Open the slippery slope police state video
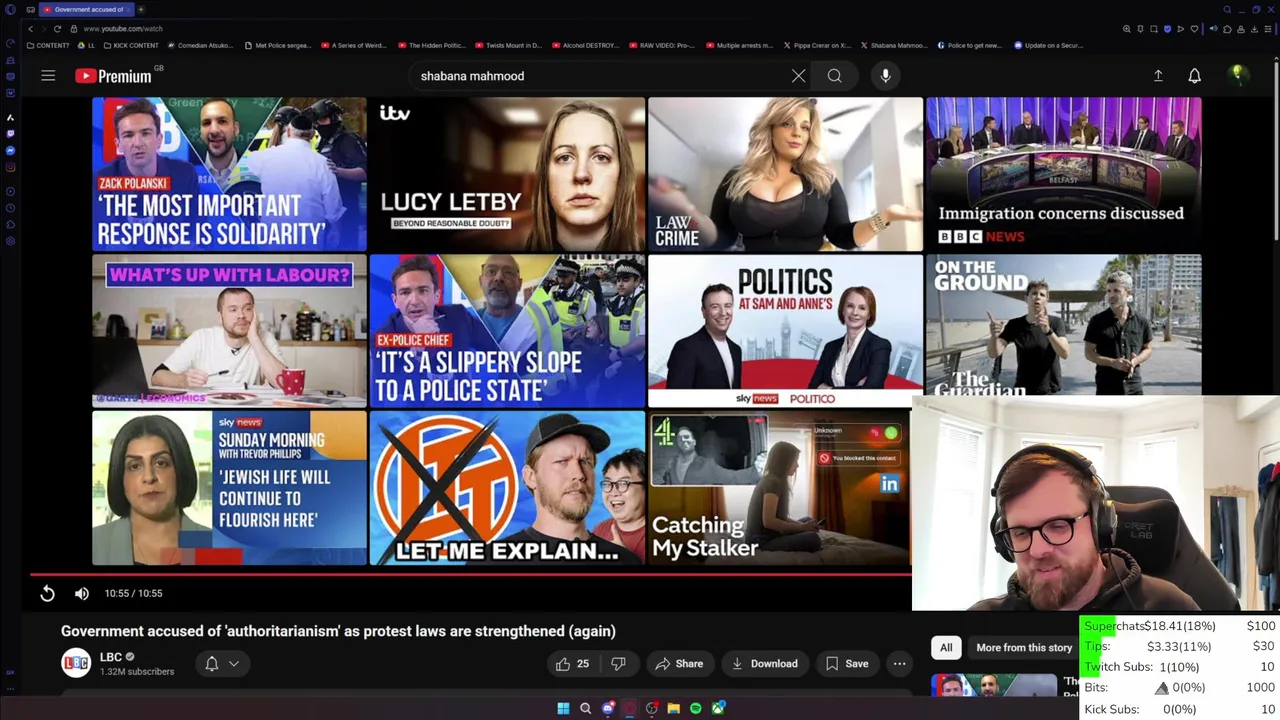This screenshot has height=720, width=1280. point(507,331)
